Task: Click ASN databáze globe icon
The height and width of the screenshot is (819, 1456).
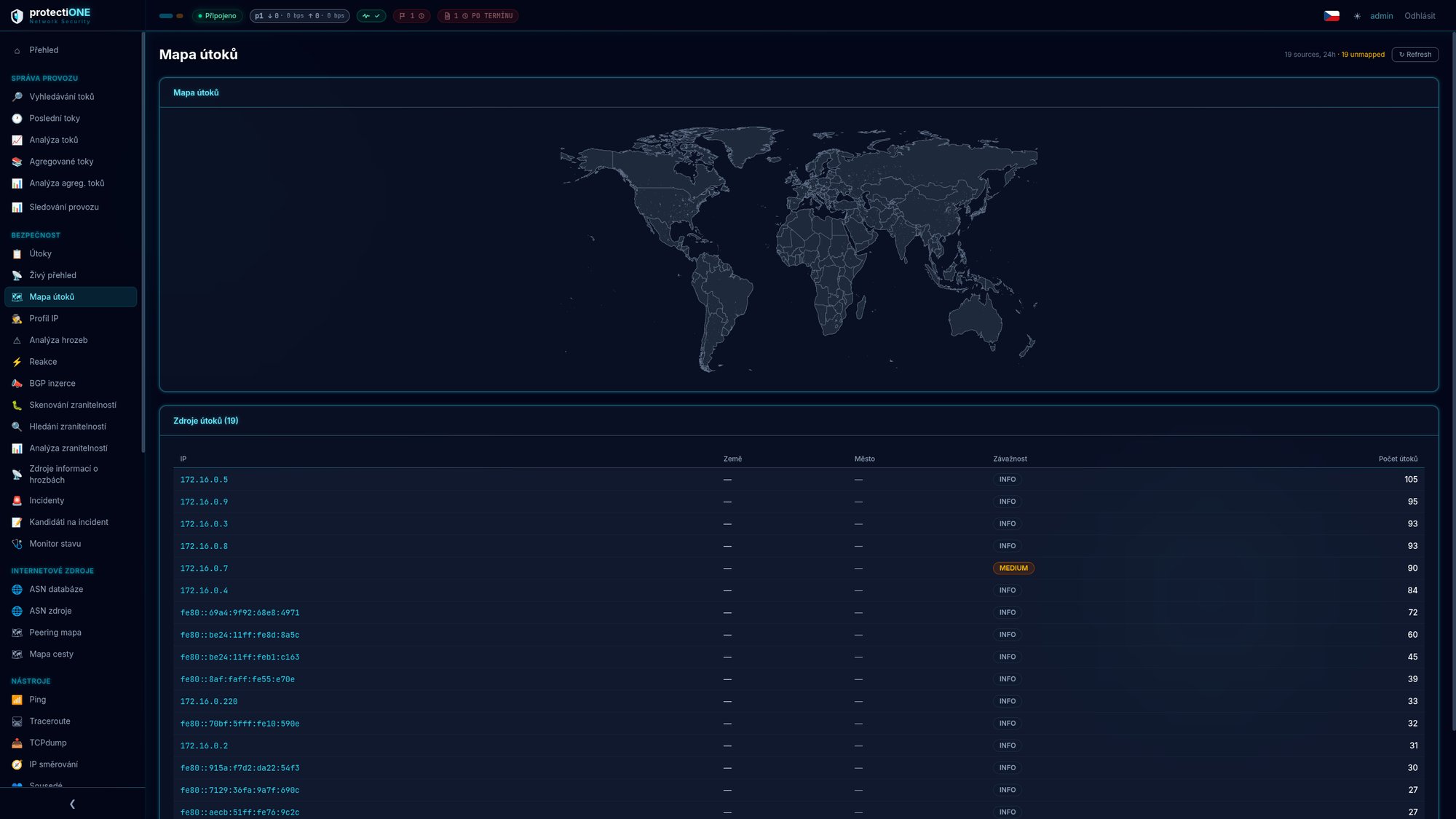Action: [x=17, y=590]
